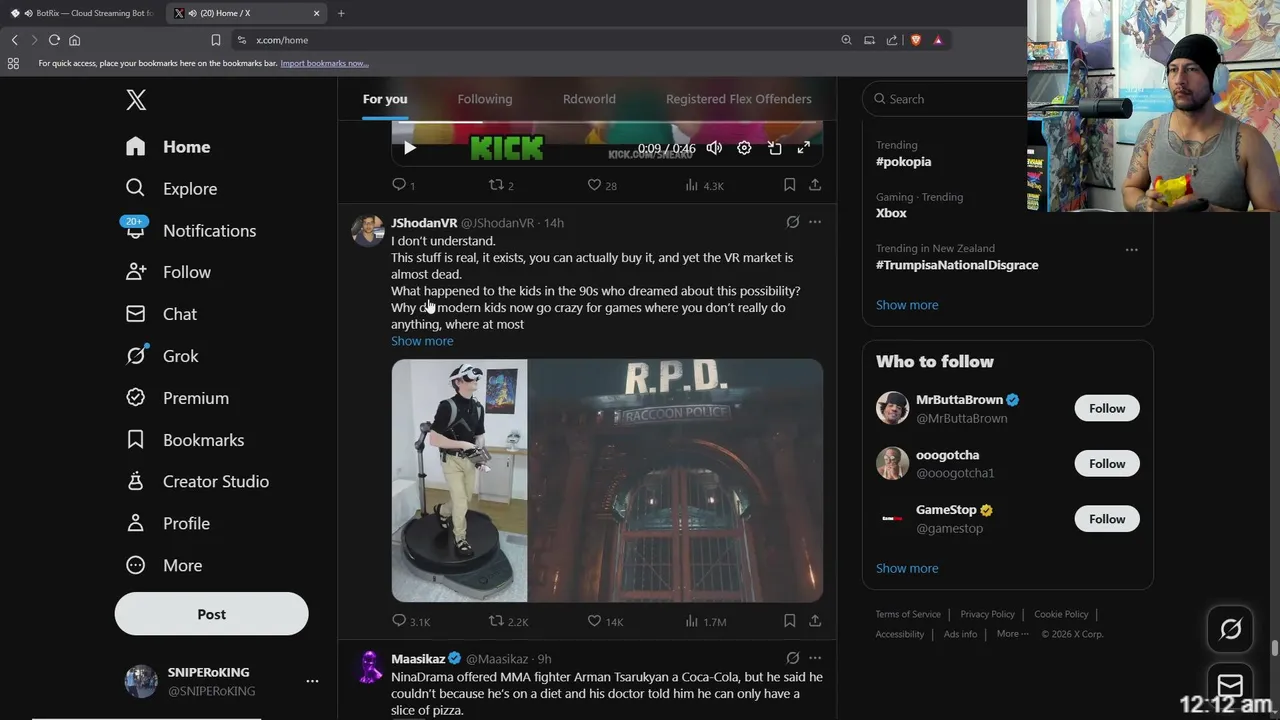This screenshot has height=720, width=1280.
Task: Open Chat in the sidebar
Action: click(x=161, y=314)
